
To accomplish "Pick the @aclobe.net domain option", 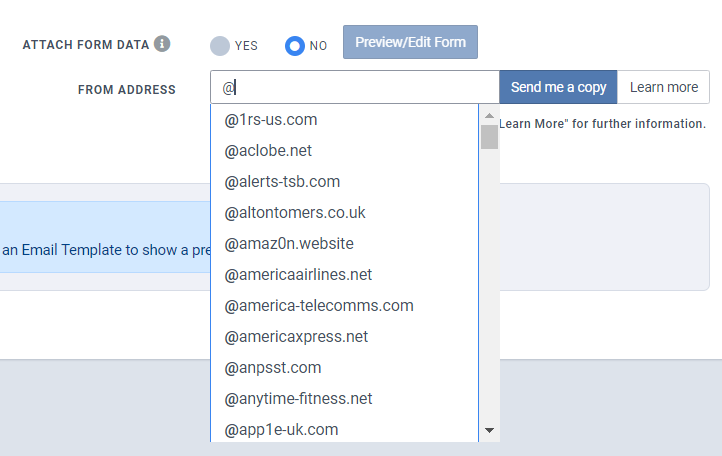I will (x=344, y=151).
